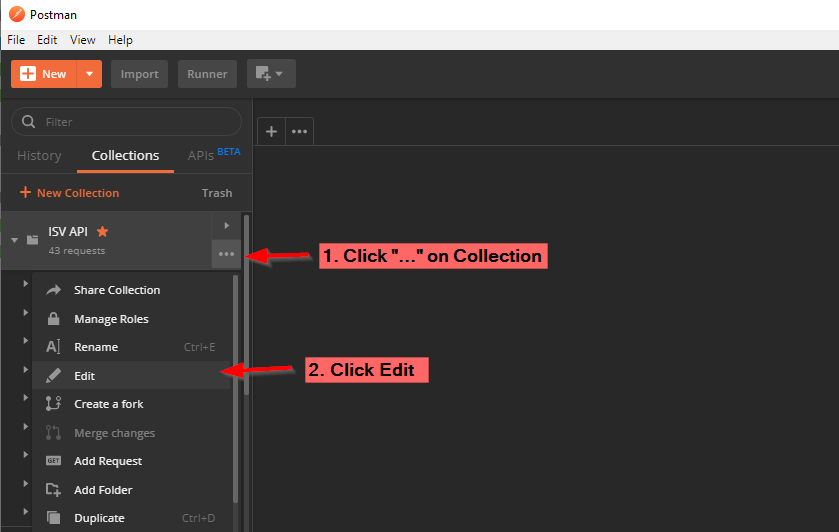This screenshot has height=532, width=839.
Task: Choose Rename from the context menu
Action: [x=132, y=347]
